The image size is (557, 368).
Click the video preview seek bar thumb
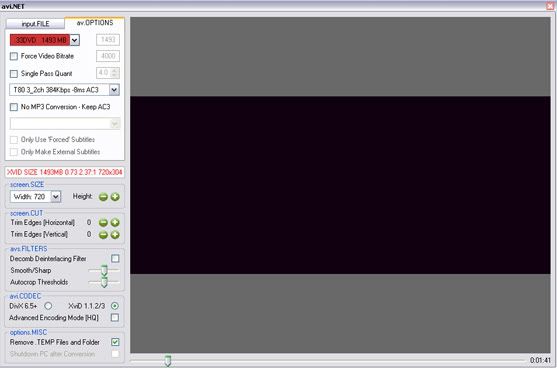click(x=168, y=361)
